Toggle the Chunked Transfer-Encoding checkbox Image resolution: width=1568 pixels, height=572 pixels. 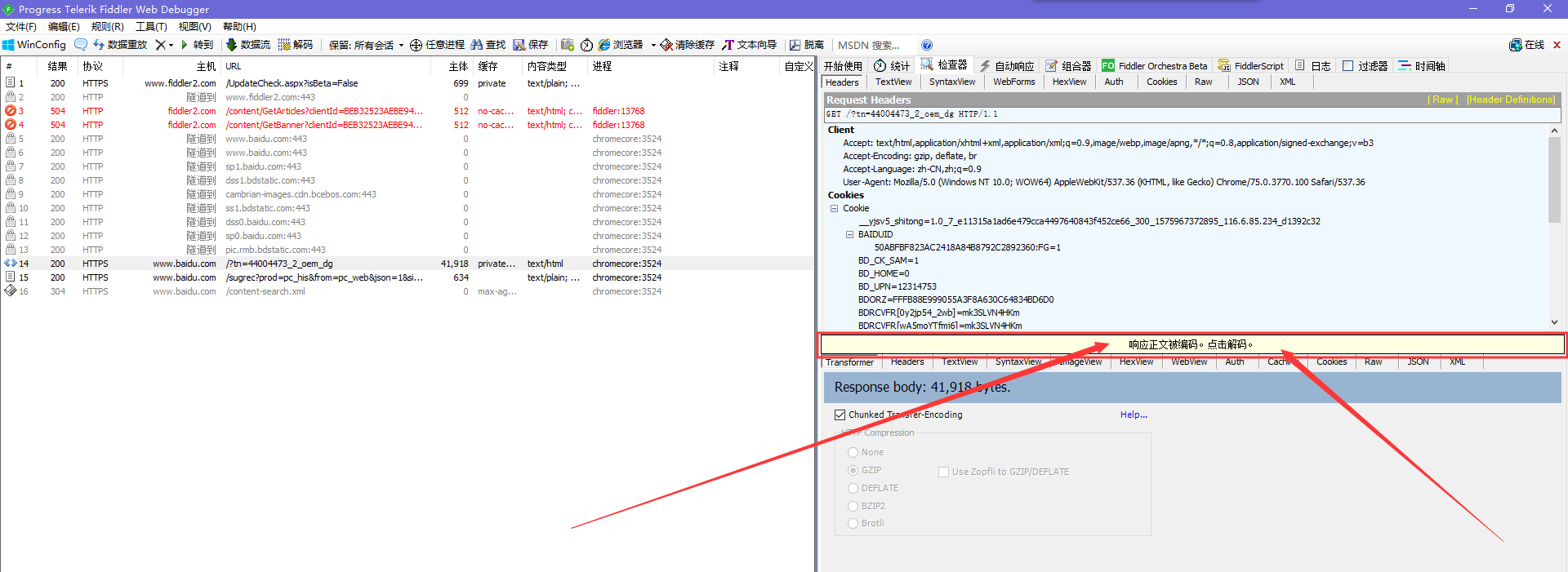840,415
